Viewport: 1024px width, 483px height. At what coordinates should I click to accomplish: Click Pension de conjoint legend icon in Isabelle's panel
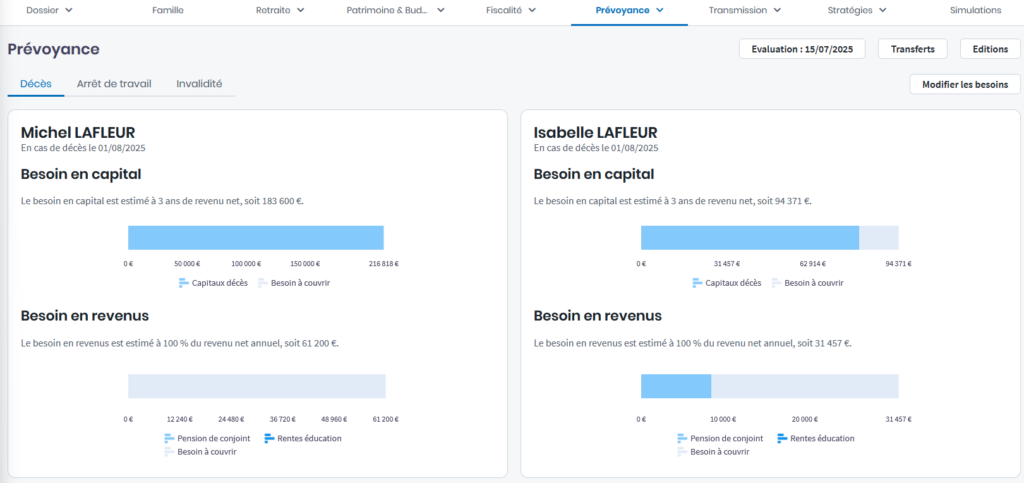(x=682, y=438)
